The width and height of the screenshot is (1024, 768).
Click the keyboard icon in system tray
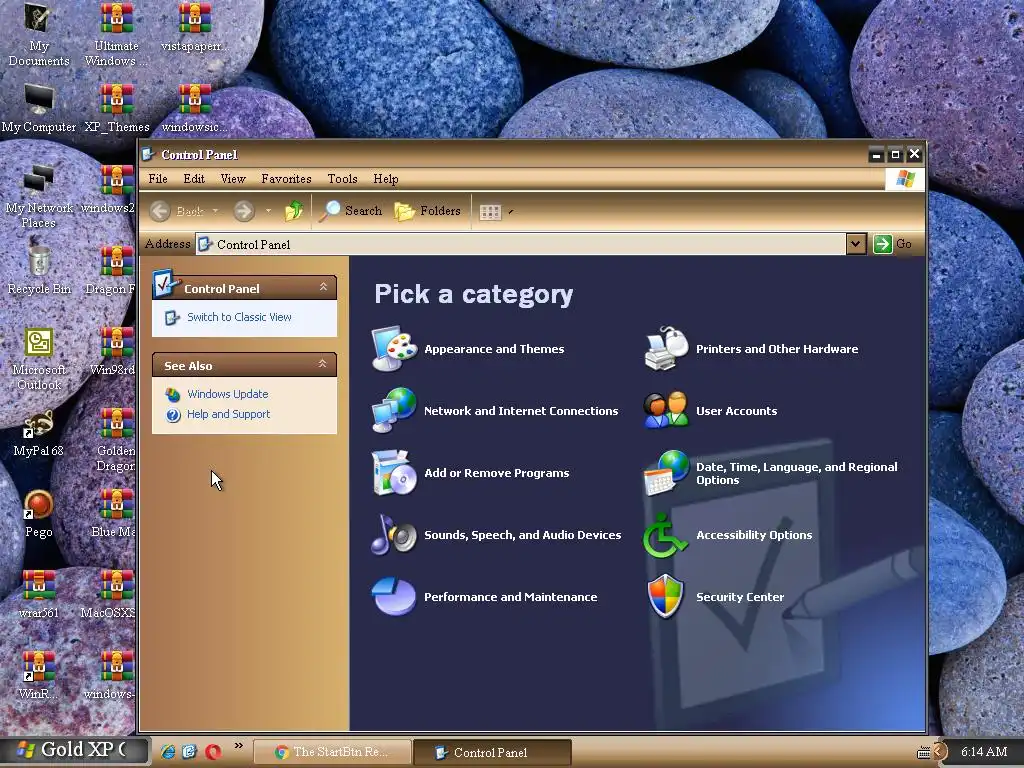pyautogui.click(x=923, y=752)
